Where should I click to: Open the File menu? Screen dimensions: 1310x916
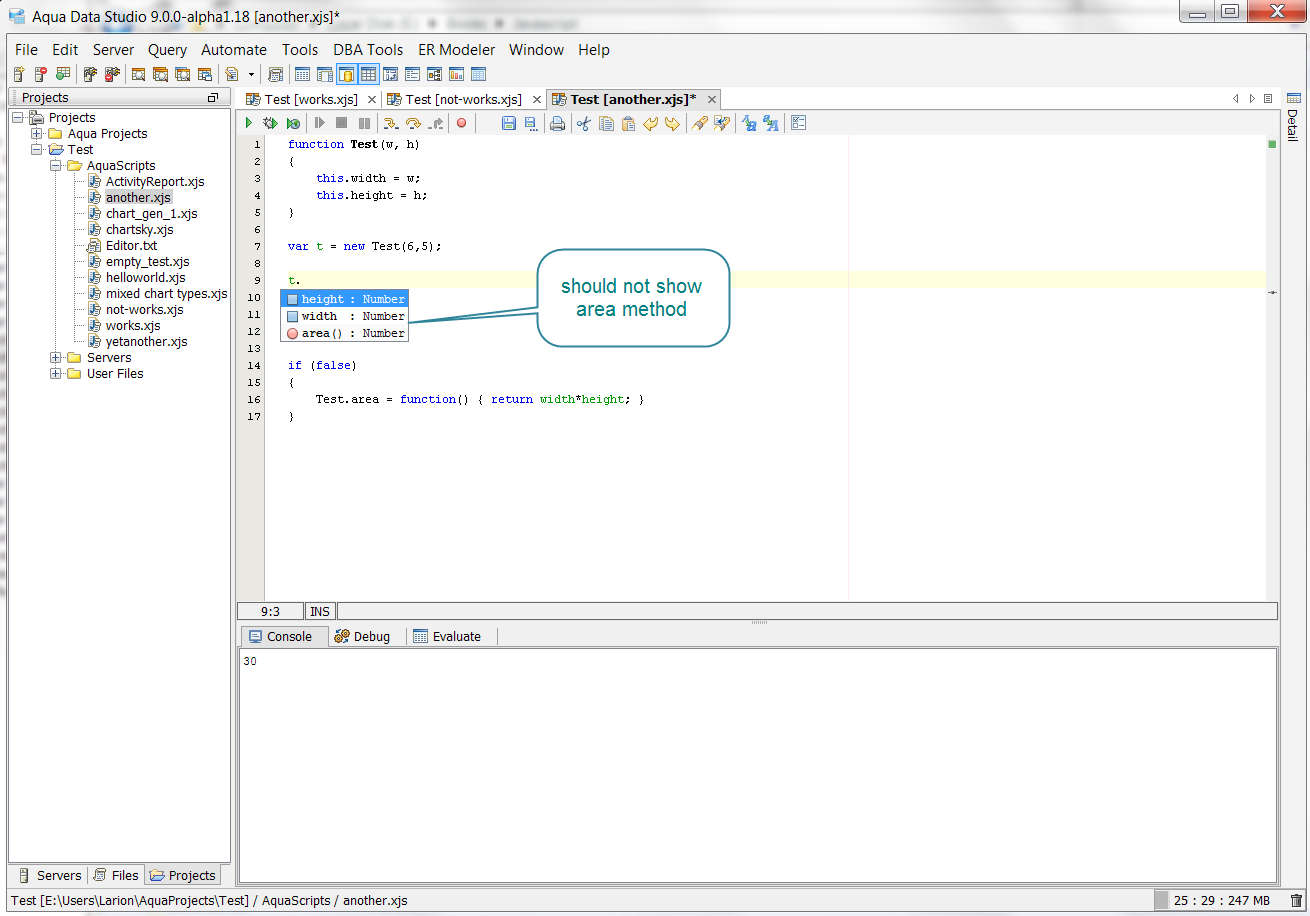pyautogui.click(x=26, y=50)
